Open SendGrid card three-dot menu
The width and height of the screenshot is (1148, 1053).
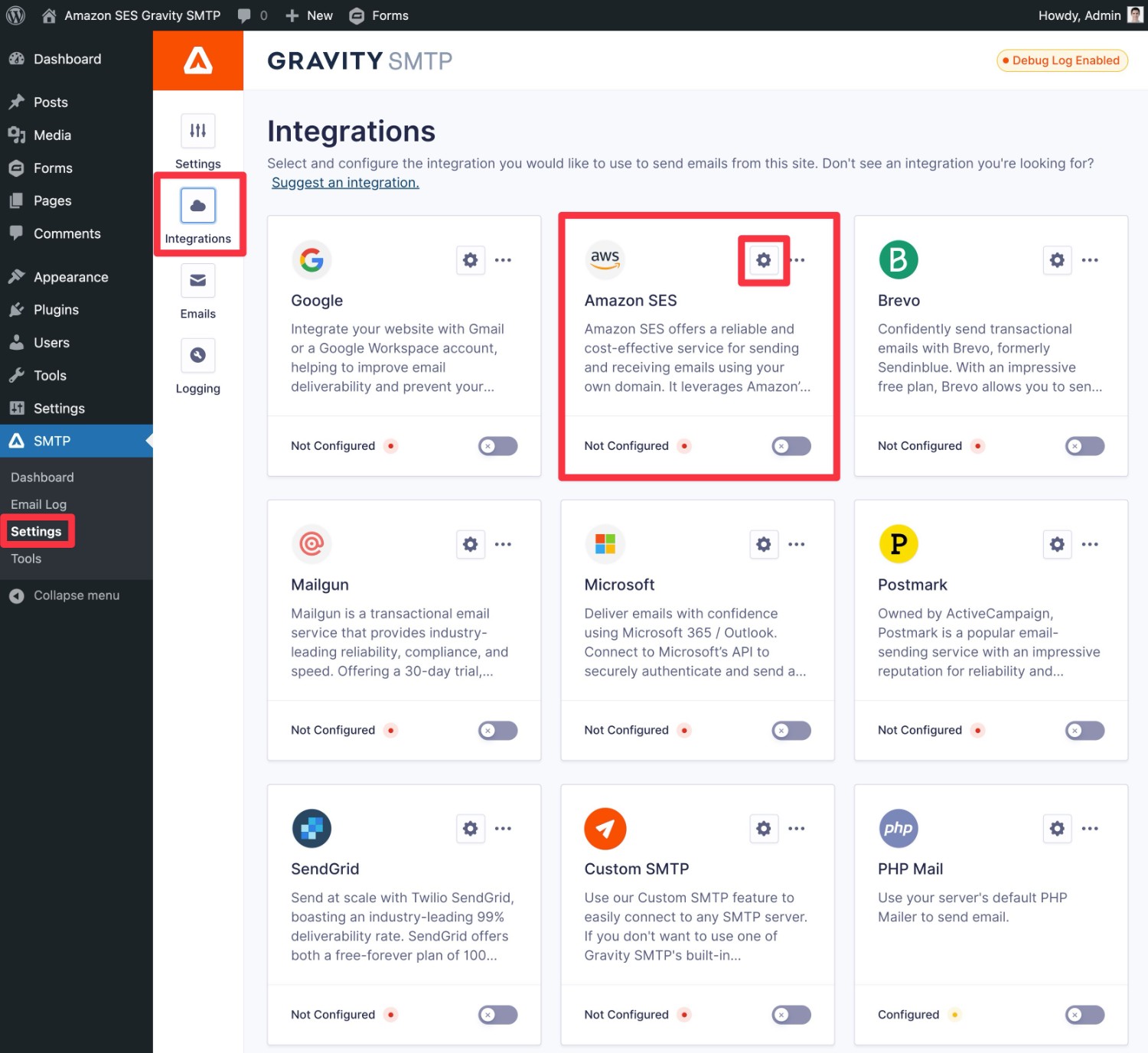pos(503,828)
